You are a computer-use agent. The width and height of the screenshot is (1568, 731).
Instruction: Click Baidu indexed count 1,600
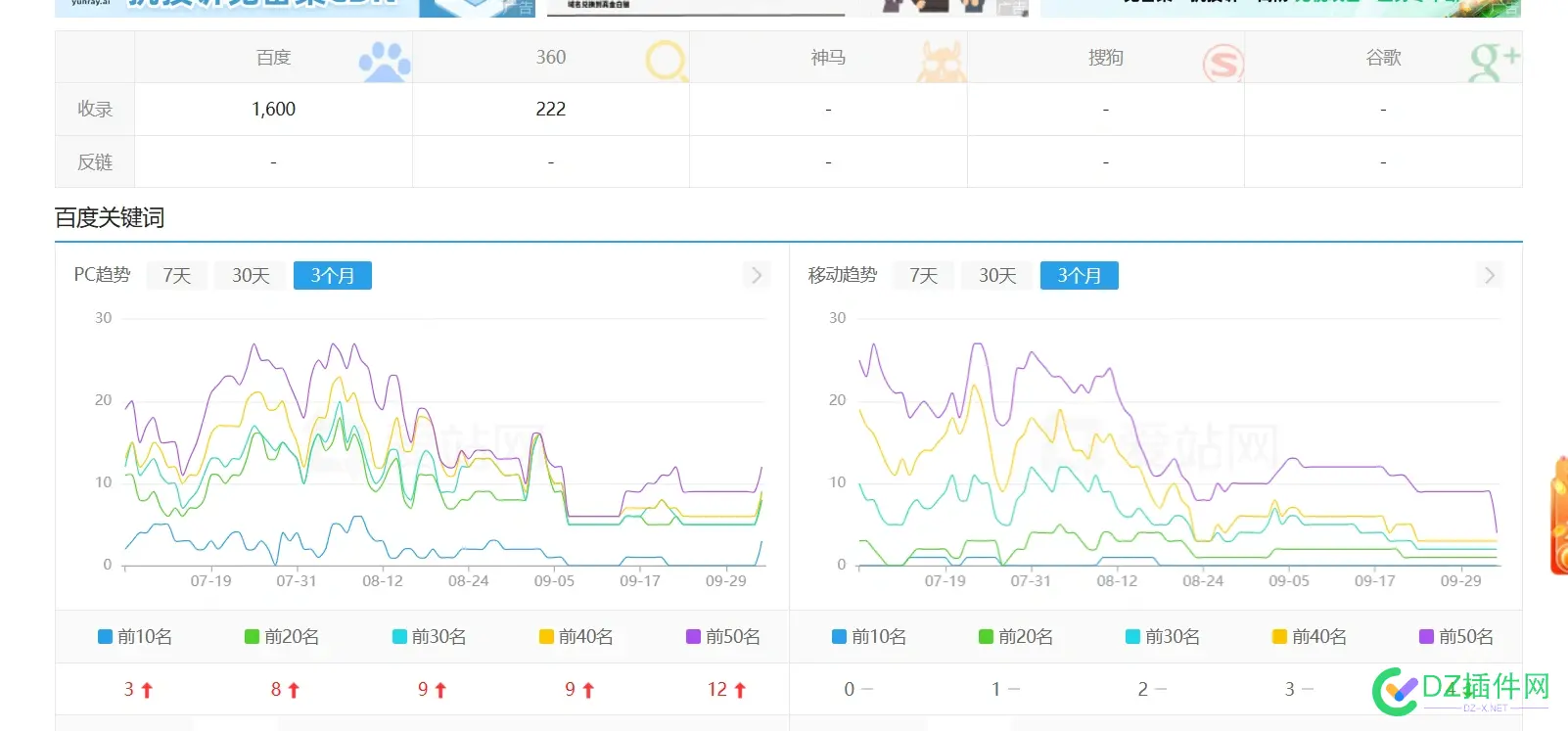click(x=273, y=110)
